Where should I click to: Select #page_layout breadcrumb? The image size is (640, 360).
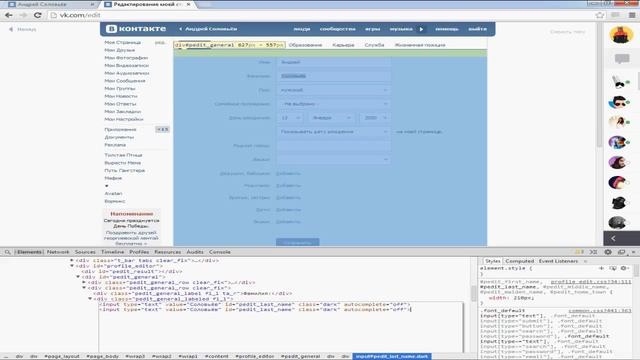[62, 356]
